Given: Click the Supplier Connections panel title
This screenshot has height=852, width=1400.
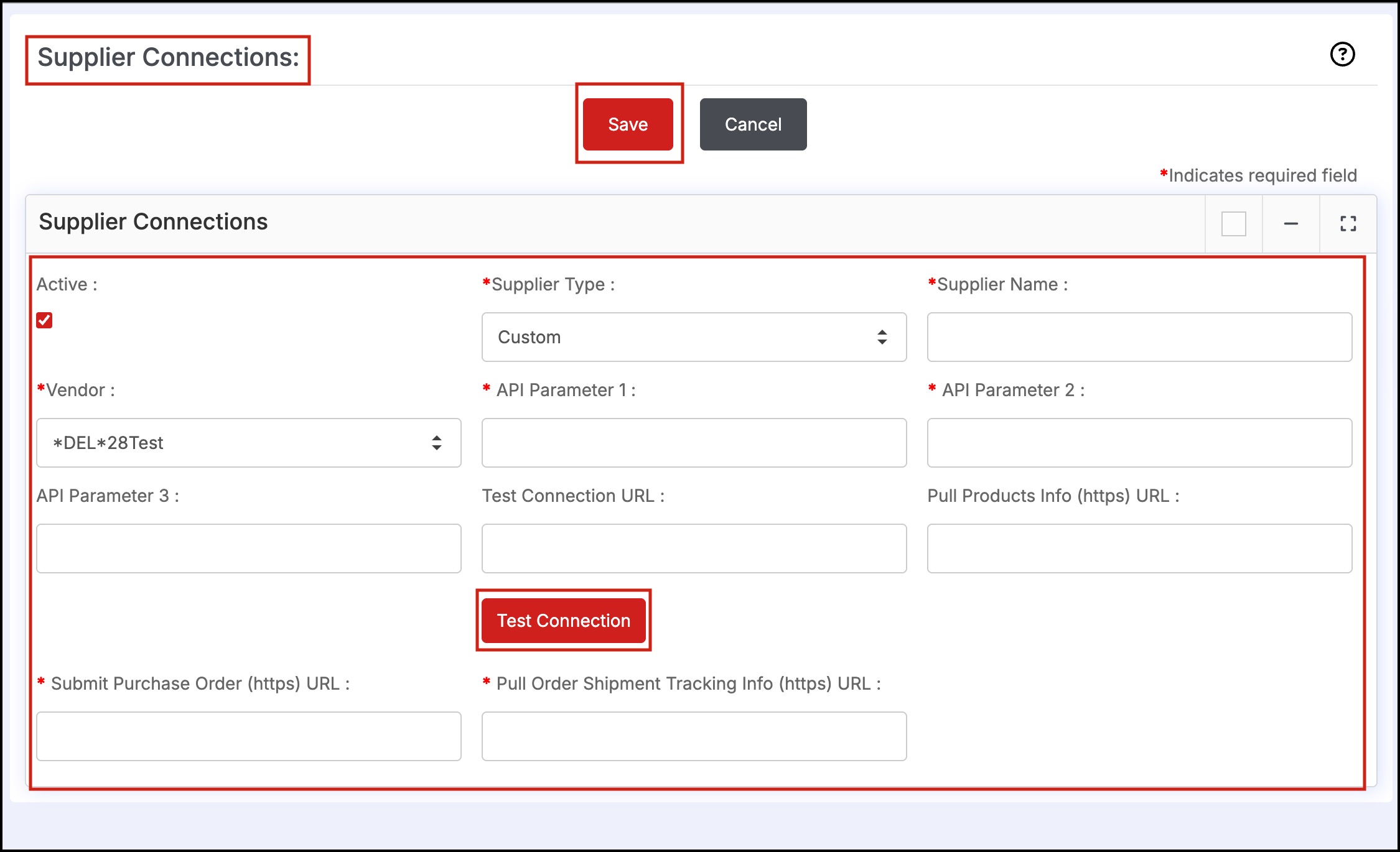Looking at the screenshot, I should pyautogui.click(x=153, y=222).
